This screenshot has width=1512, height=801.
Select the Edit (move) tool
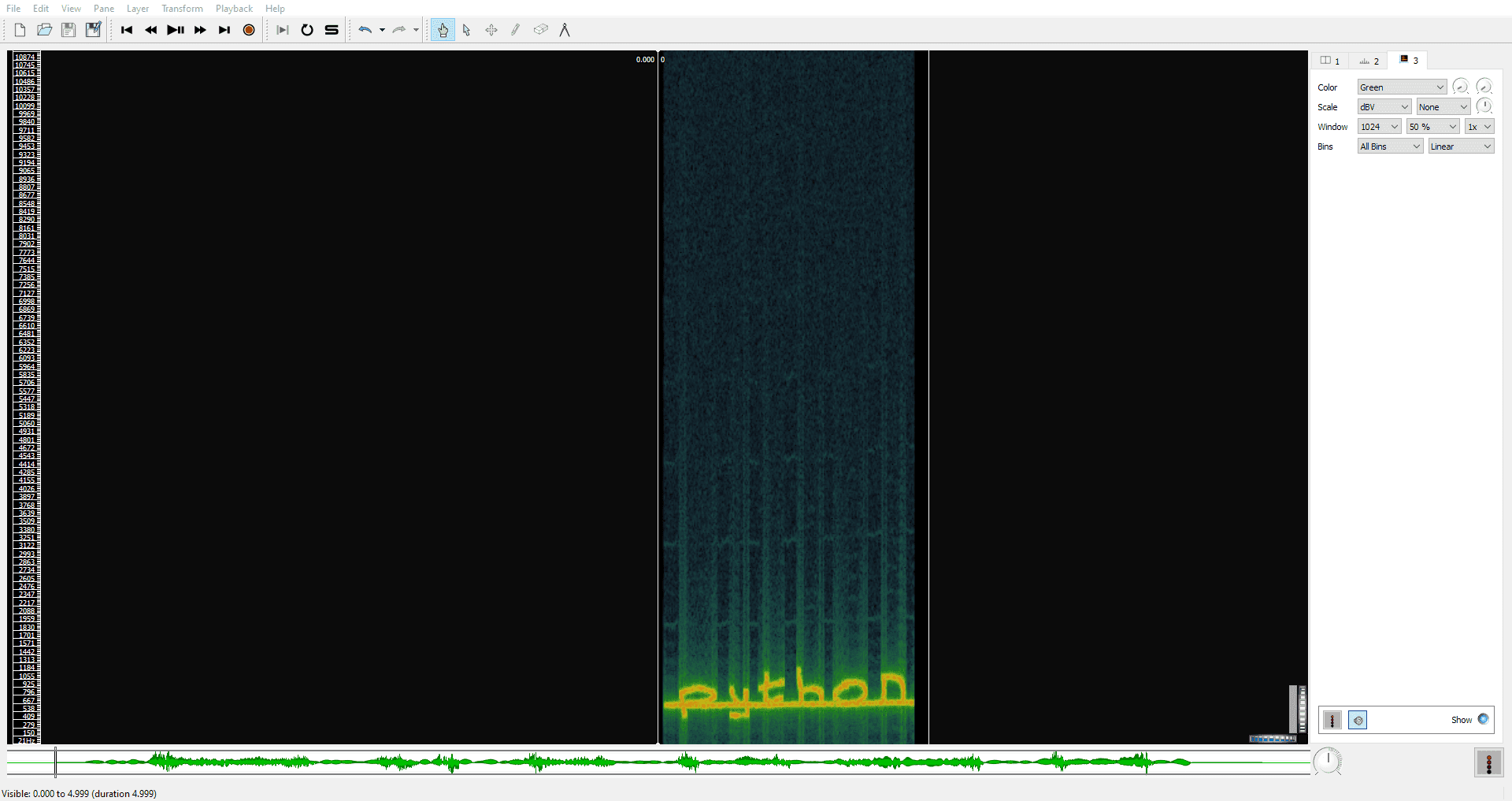tap(491, 30)
